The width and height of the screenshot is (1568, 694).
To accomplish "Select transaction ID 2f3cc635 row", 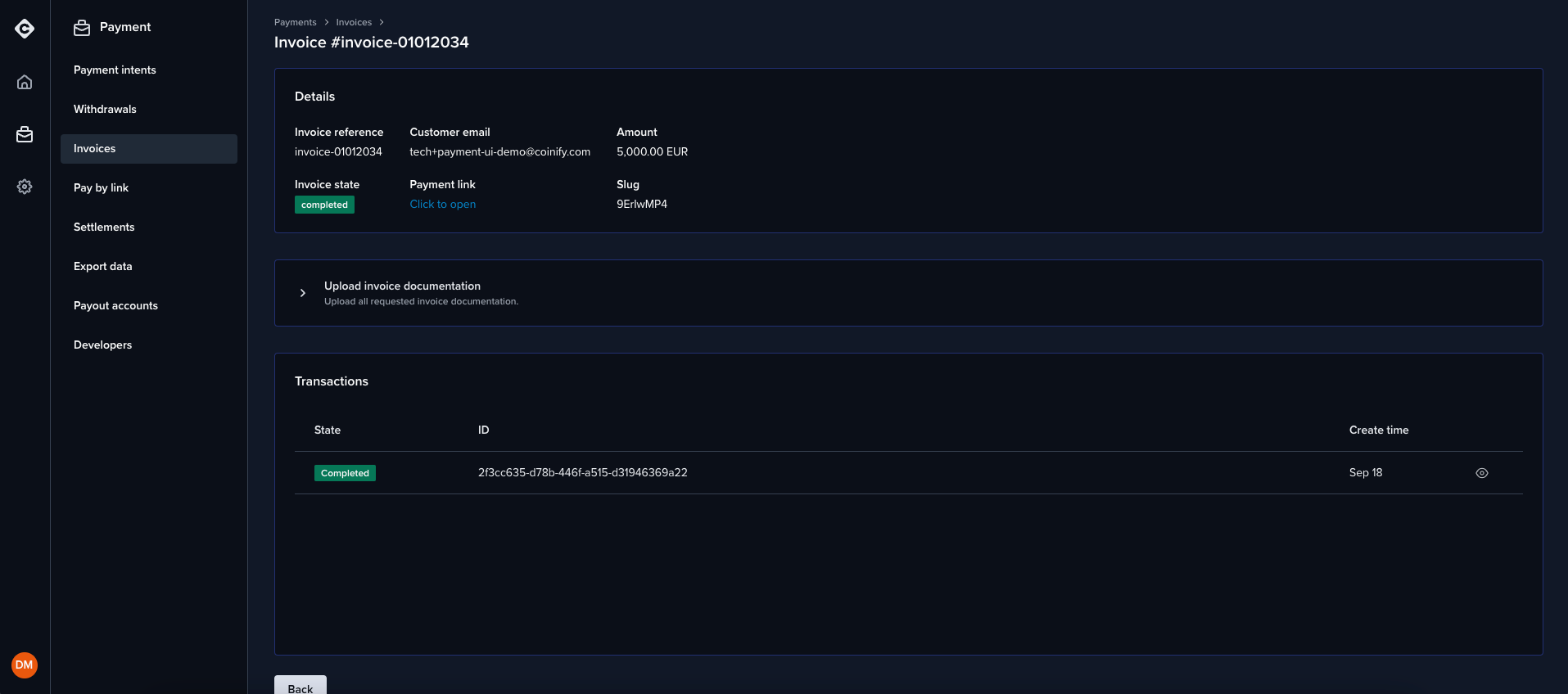I will pyautogui.click(x=582, y=473).
